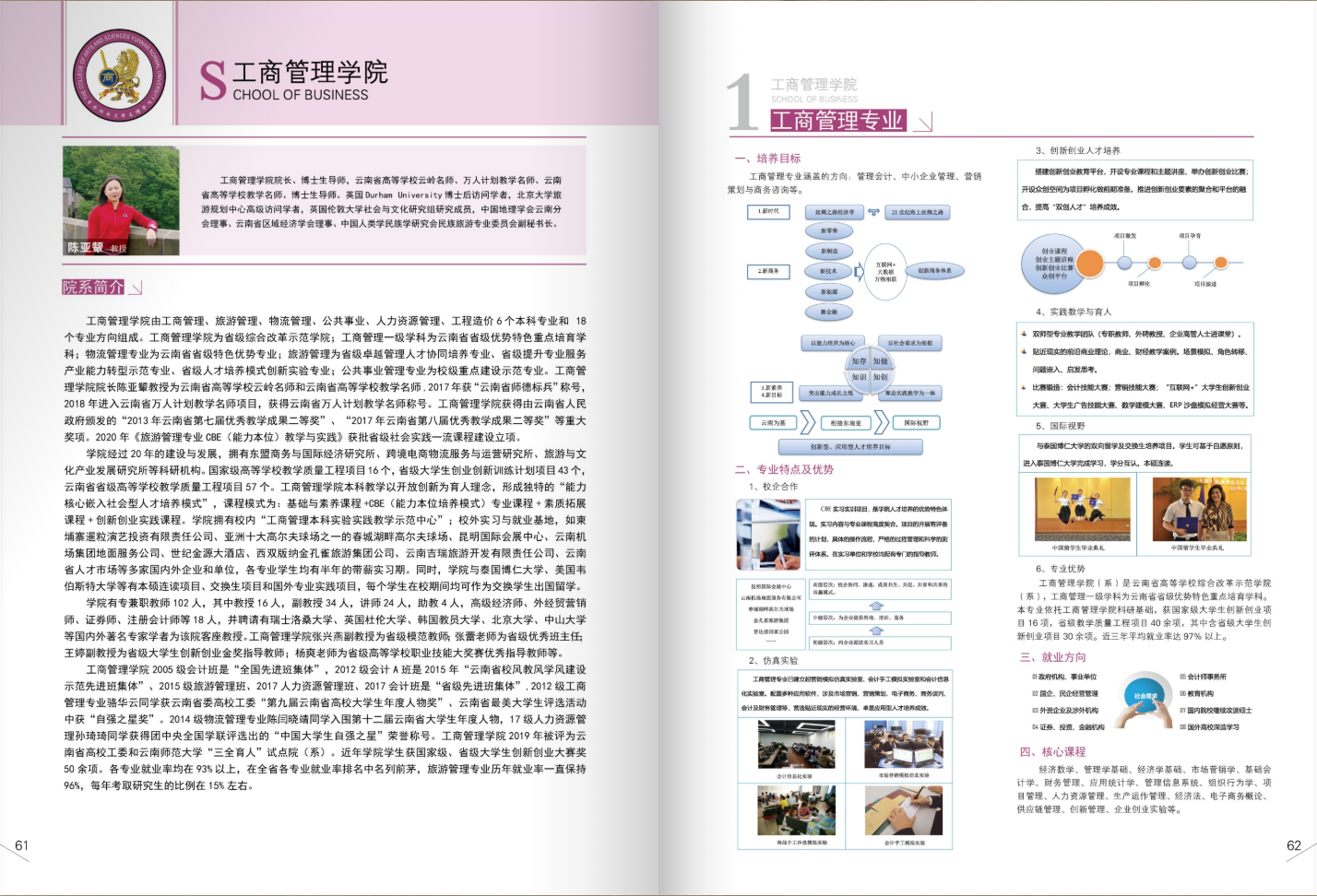This screenshot has height=896, width=1317.
Task: Click the 商战手工沙盘模拟实验 photo
Action: click(797, 810)
